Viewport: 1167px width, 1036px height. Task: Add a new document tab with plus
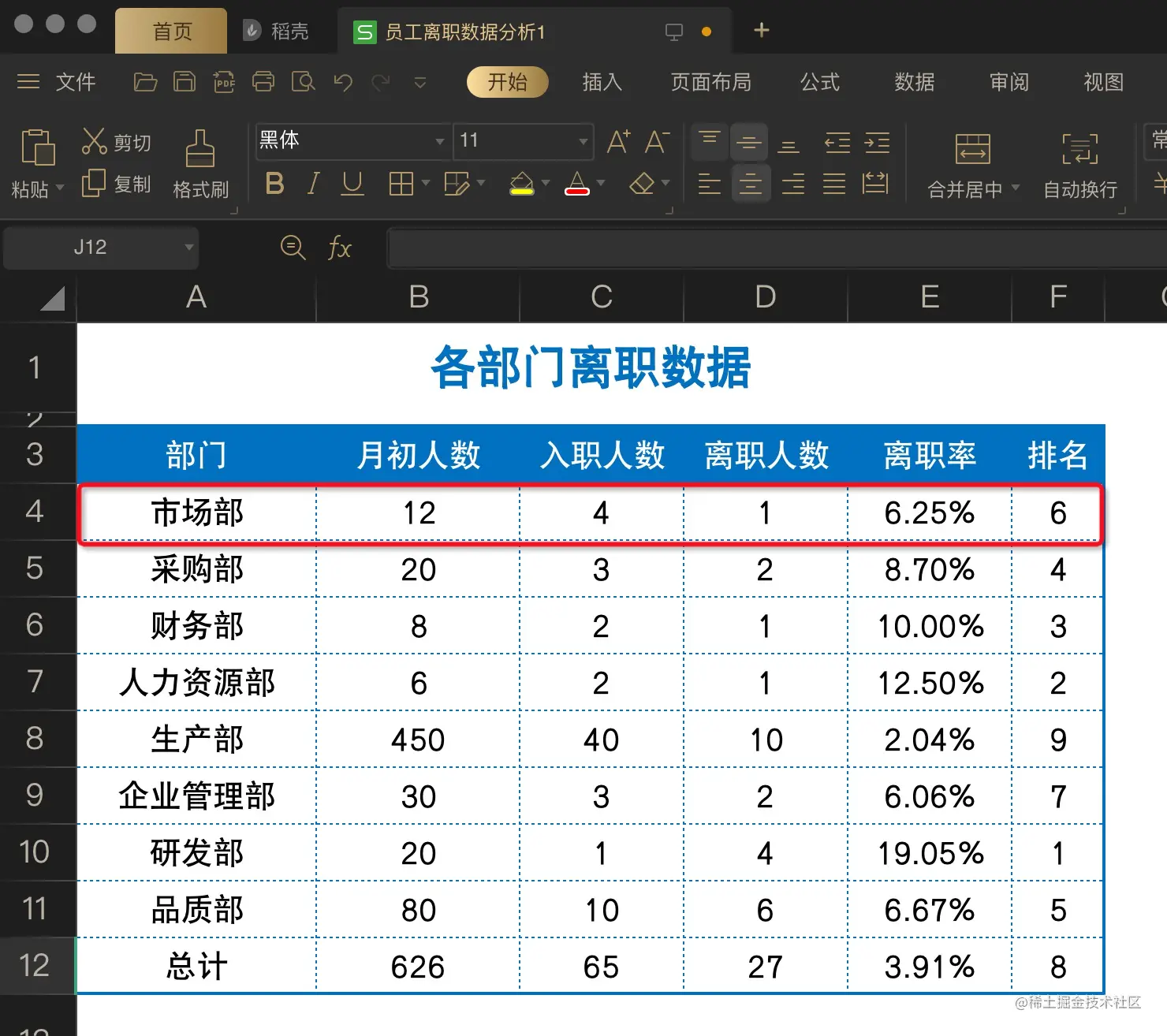tap(761, 31)
